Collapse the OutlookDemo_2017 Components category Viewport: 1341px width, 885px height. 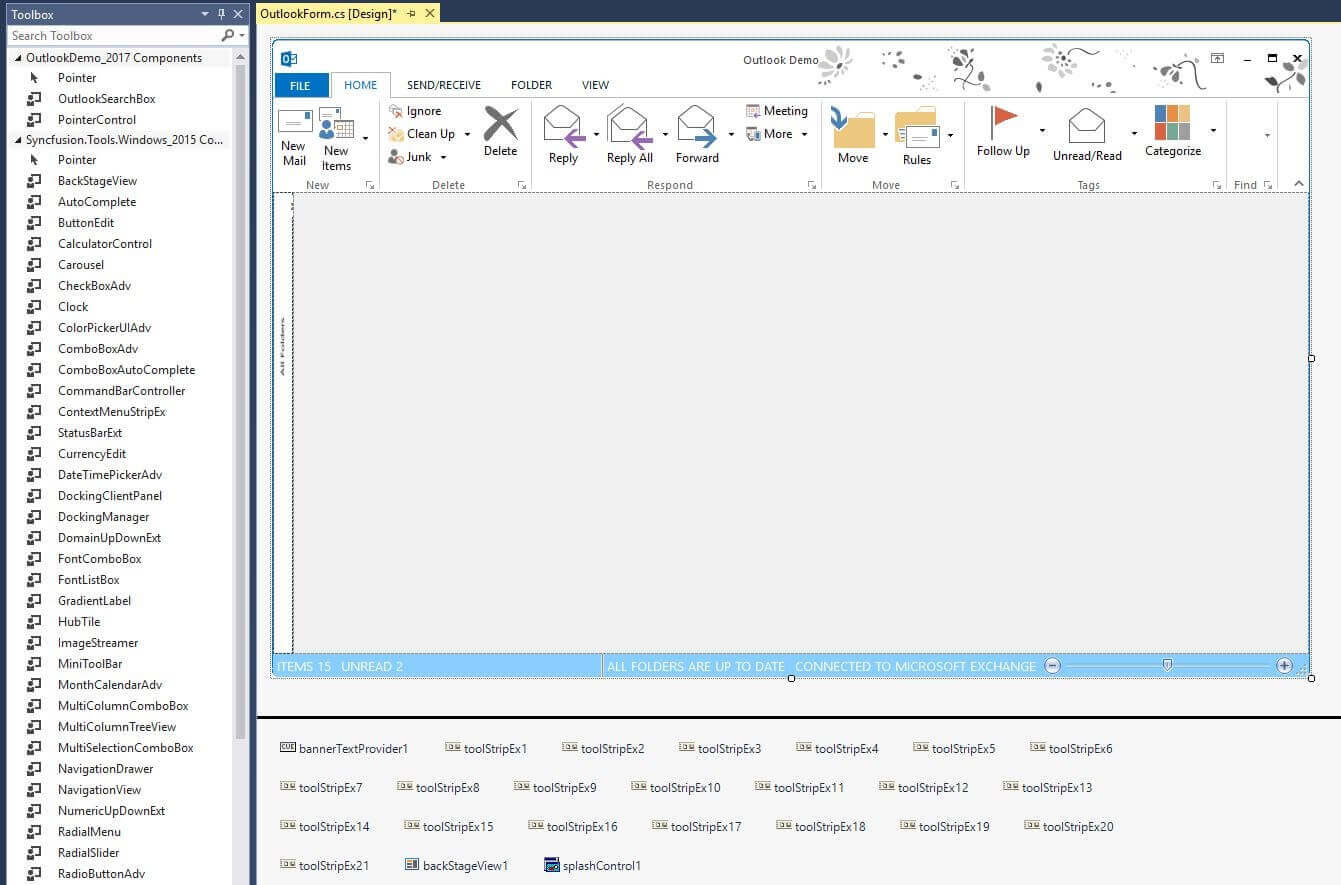[18, 58]
